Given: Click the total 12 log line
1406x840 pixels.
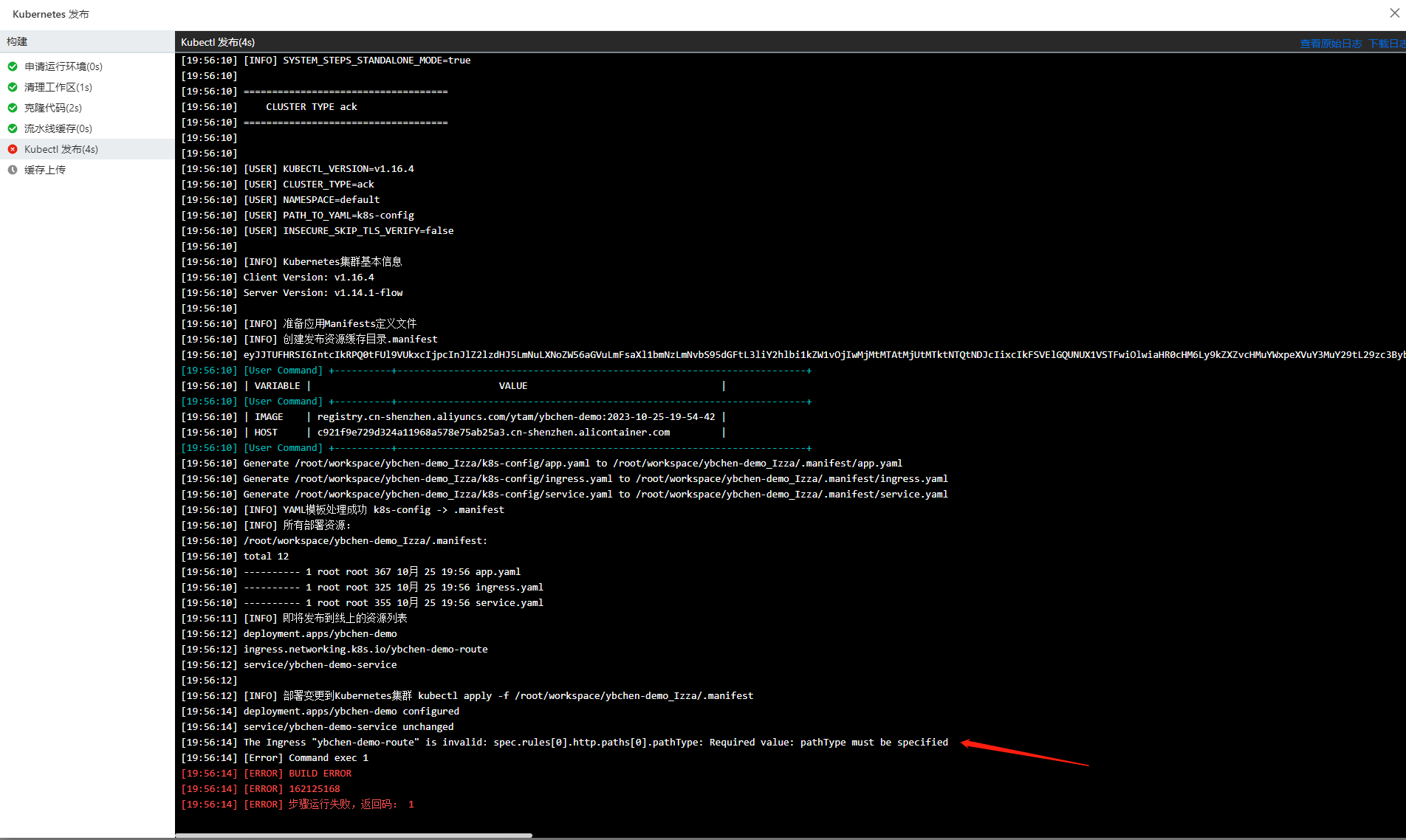Looking at the screenshot, I should tap(235, 557).
